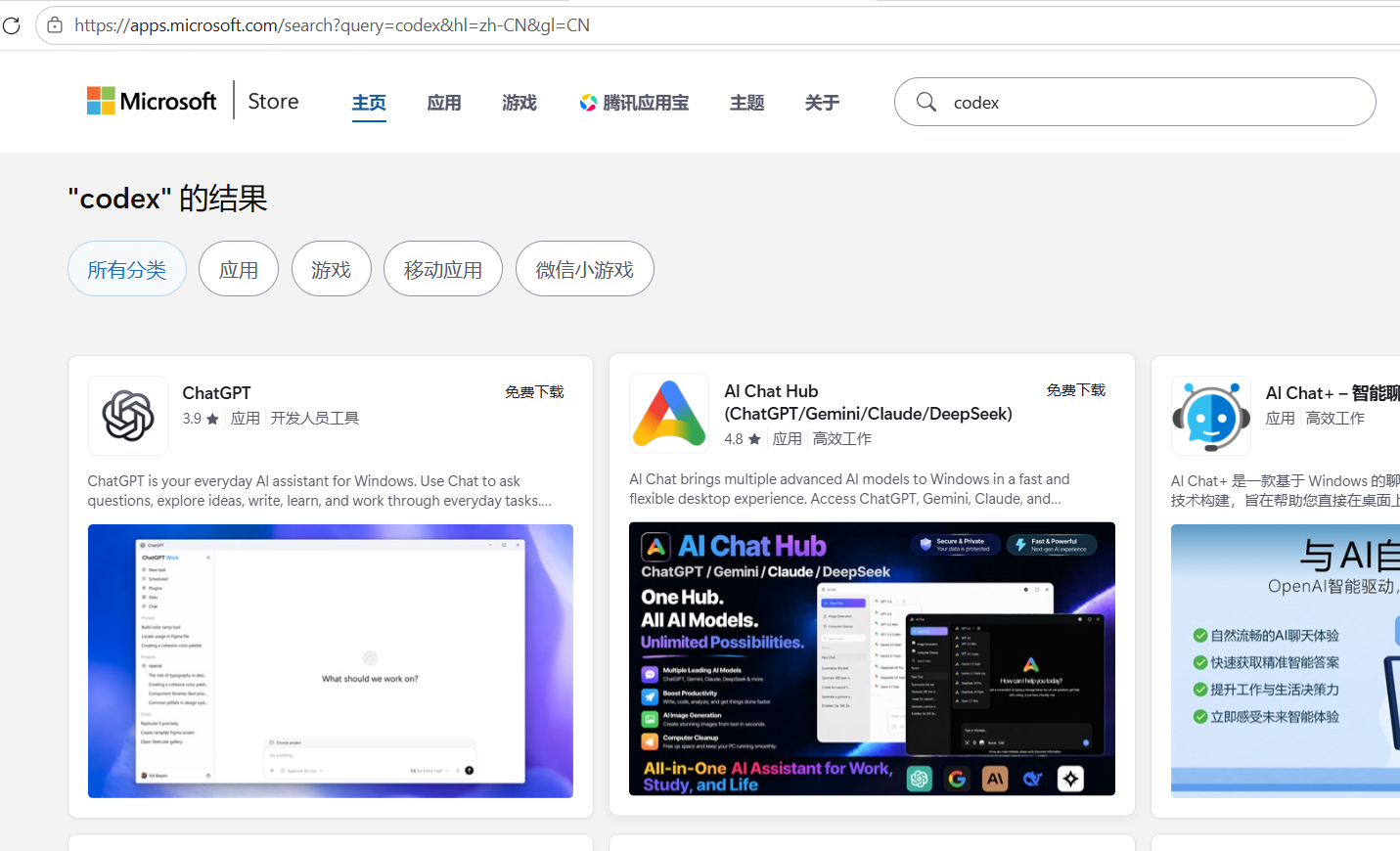
Task: Open the 腾讯应用宝 tab
Action: pos(634,103)
